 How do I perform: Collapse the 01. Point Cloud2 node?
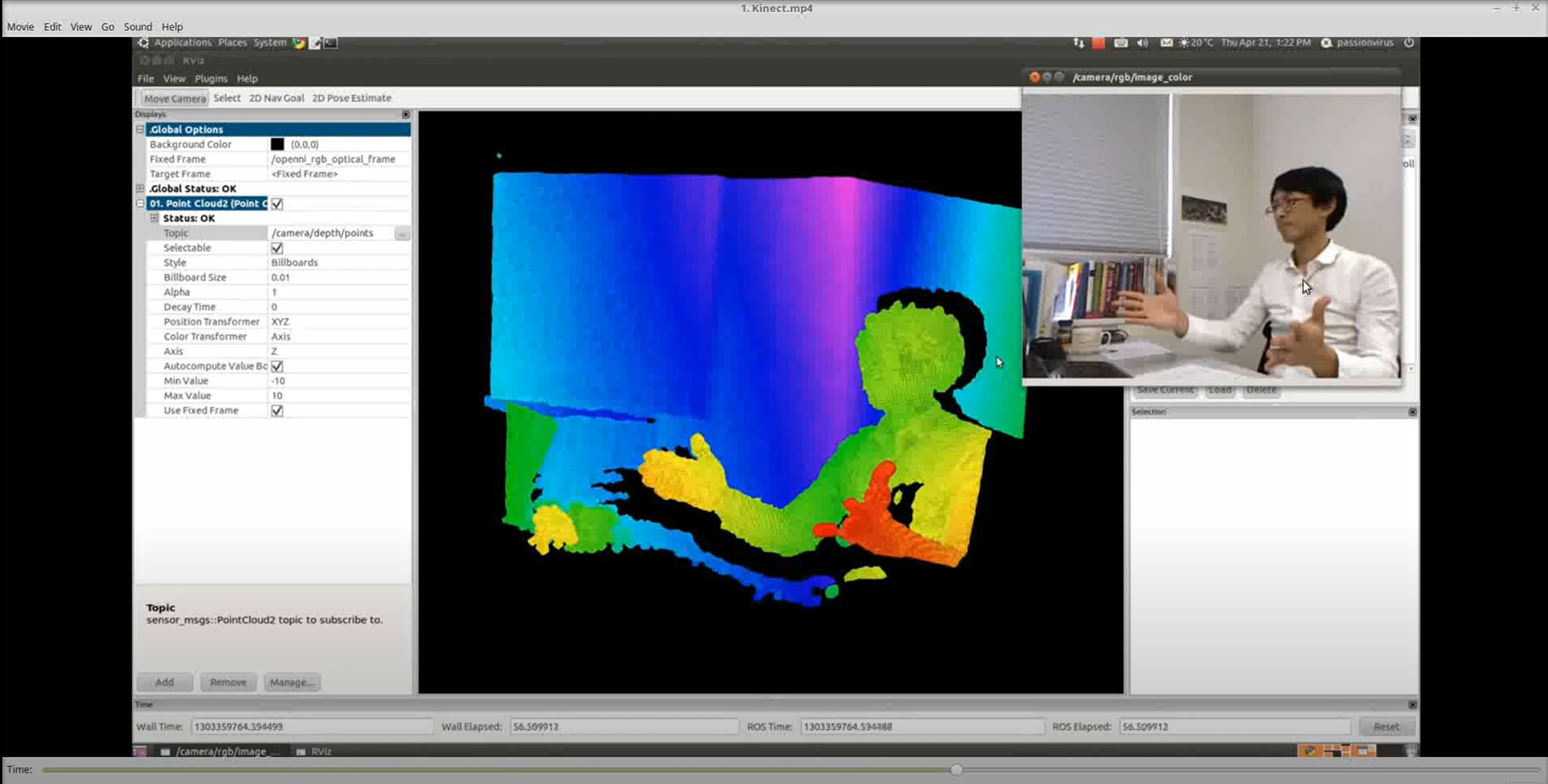point(140,204)
